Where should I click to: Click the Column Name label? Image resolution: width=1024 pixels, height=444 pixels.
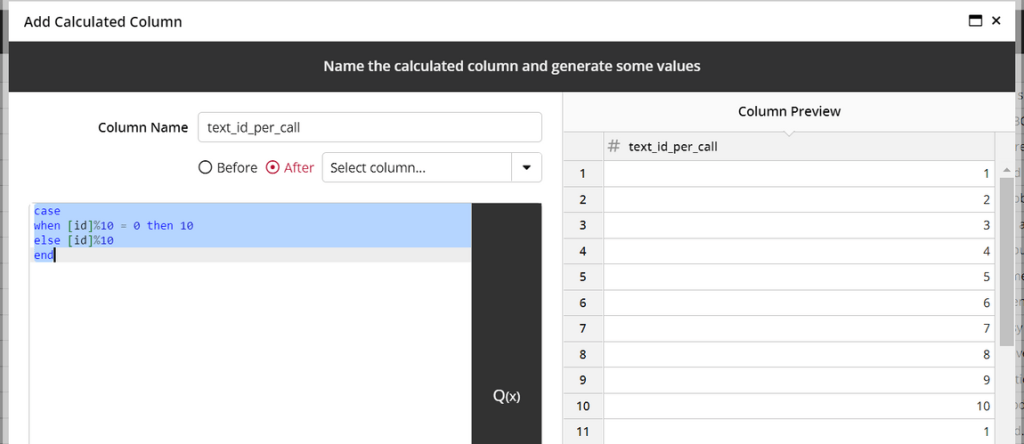(143, 127)
